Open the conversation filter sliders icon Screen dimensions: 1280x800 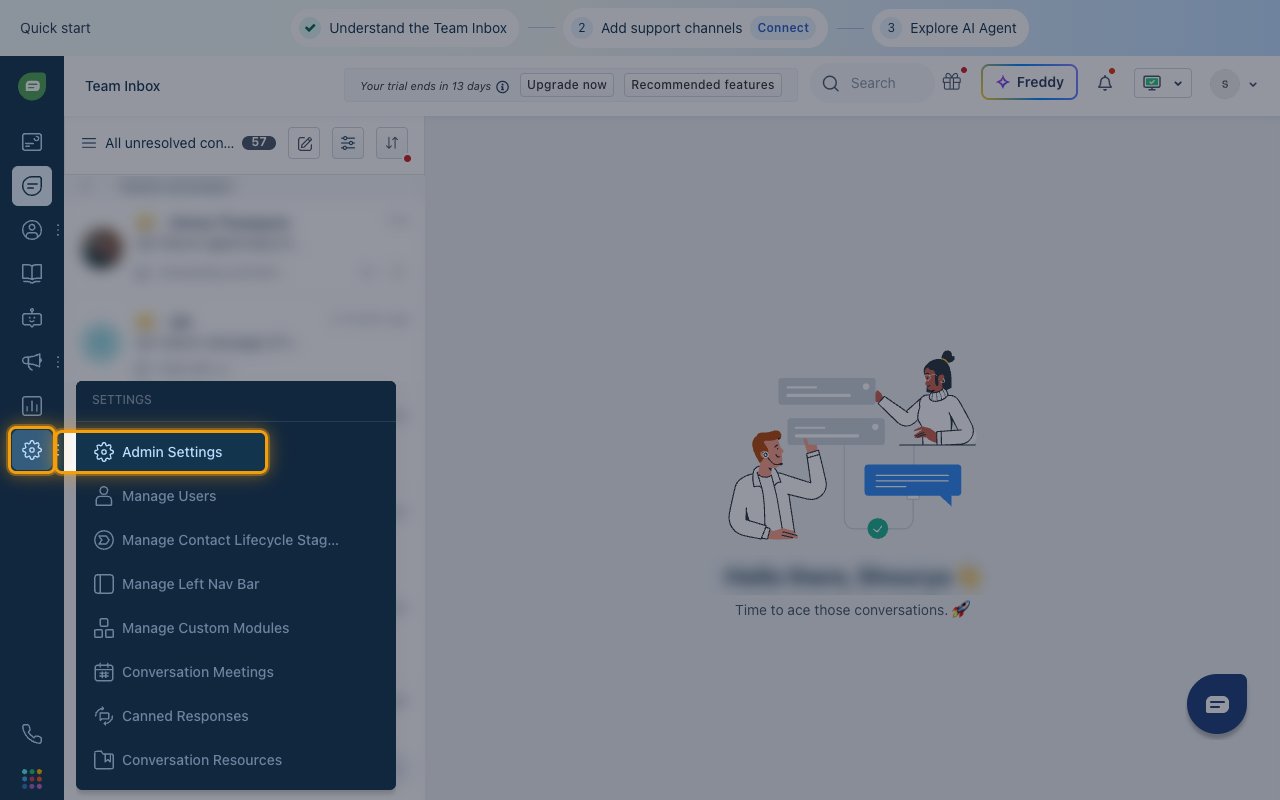tap(348, 143)
